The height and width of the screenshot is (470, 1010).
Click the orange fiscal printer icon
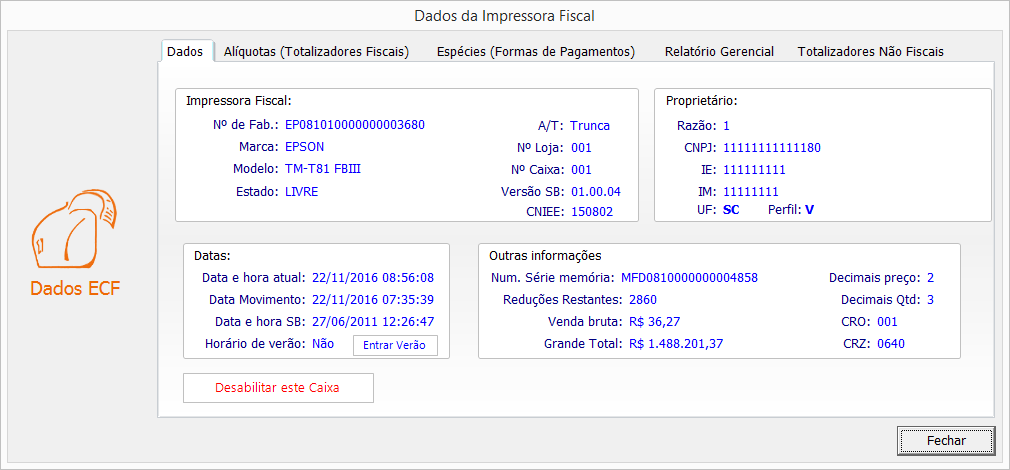pyautogui.click(x=75, y=229)
